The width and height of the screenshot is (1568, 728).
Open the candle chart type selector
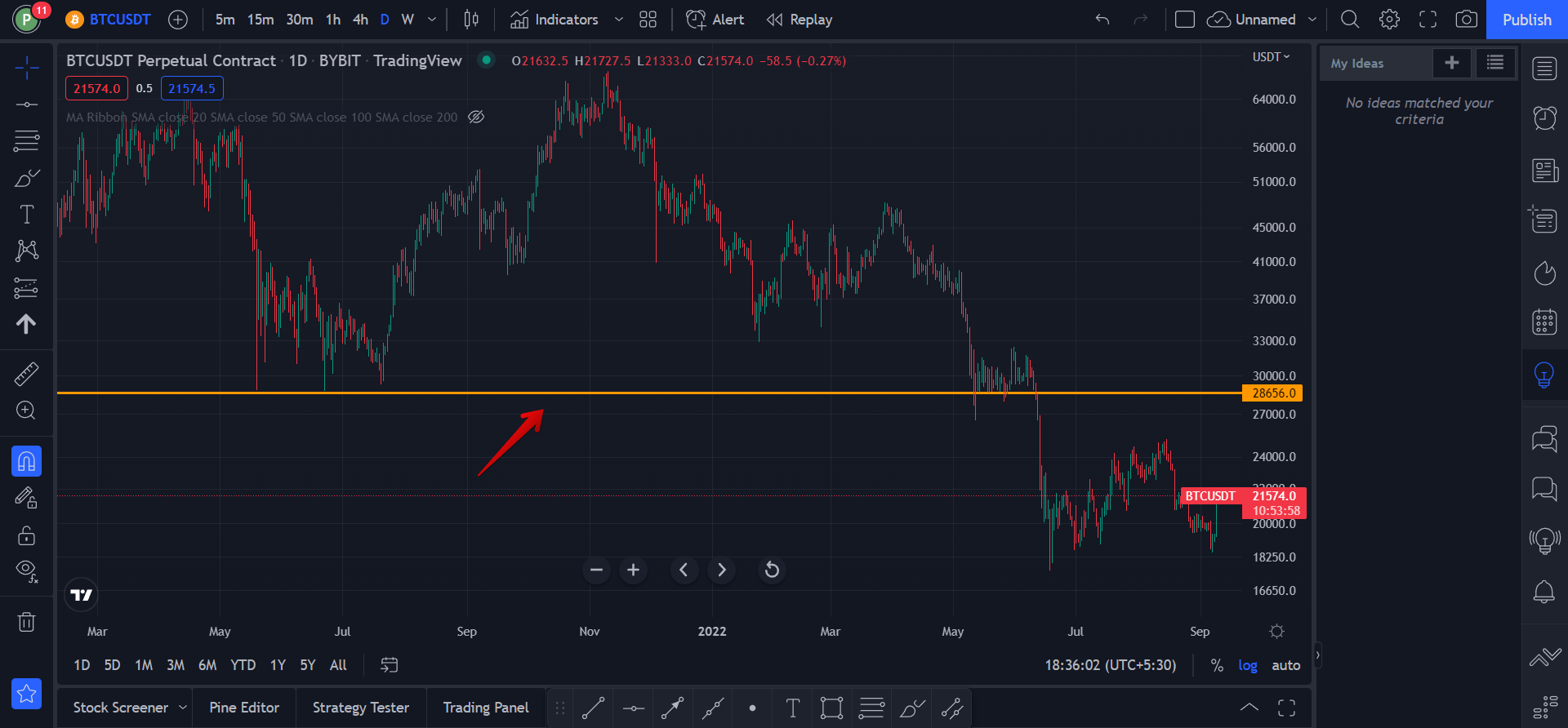[x=471, y=20]
